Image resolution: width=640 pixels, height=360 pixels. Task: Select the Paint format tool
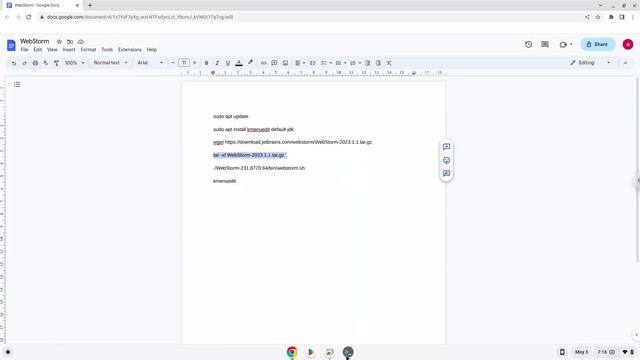[x=56, y=63]
